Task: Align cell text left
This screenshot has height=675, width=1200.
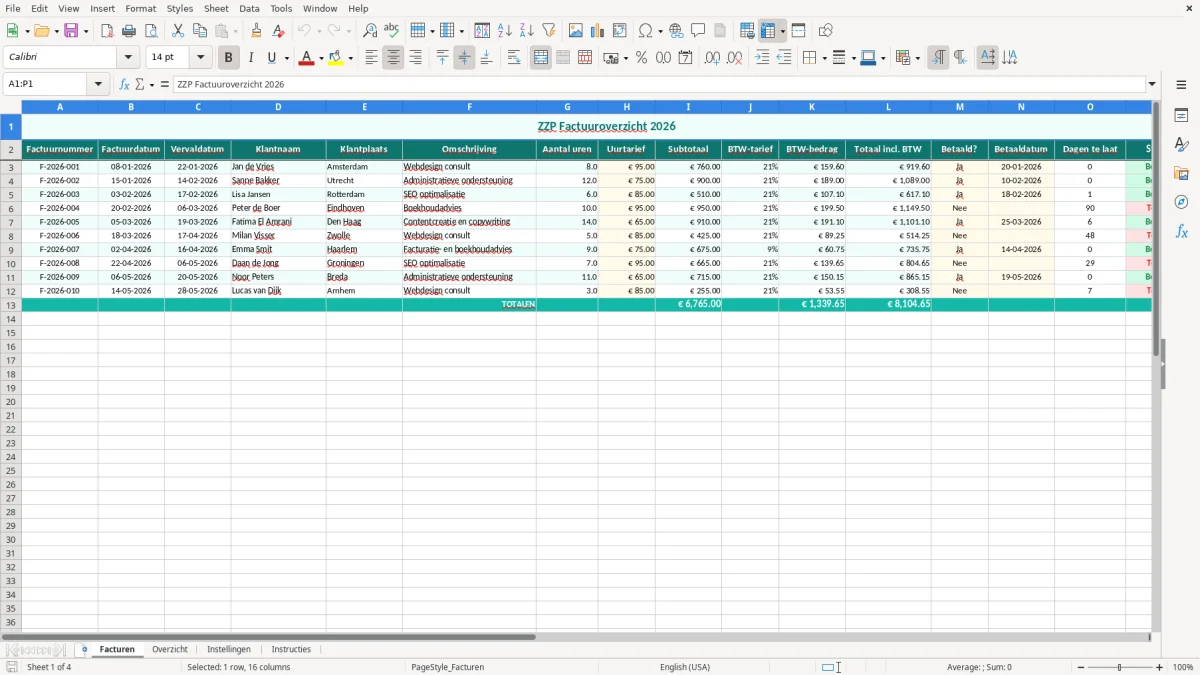Action: (371, 58)
